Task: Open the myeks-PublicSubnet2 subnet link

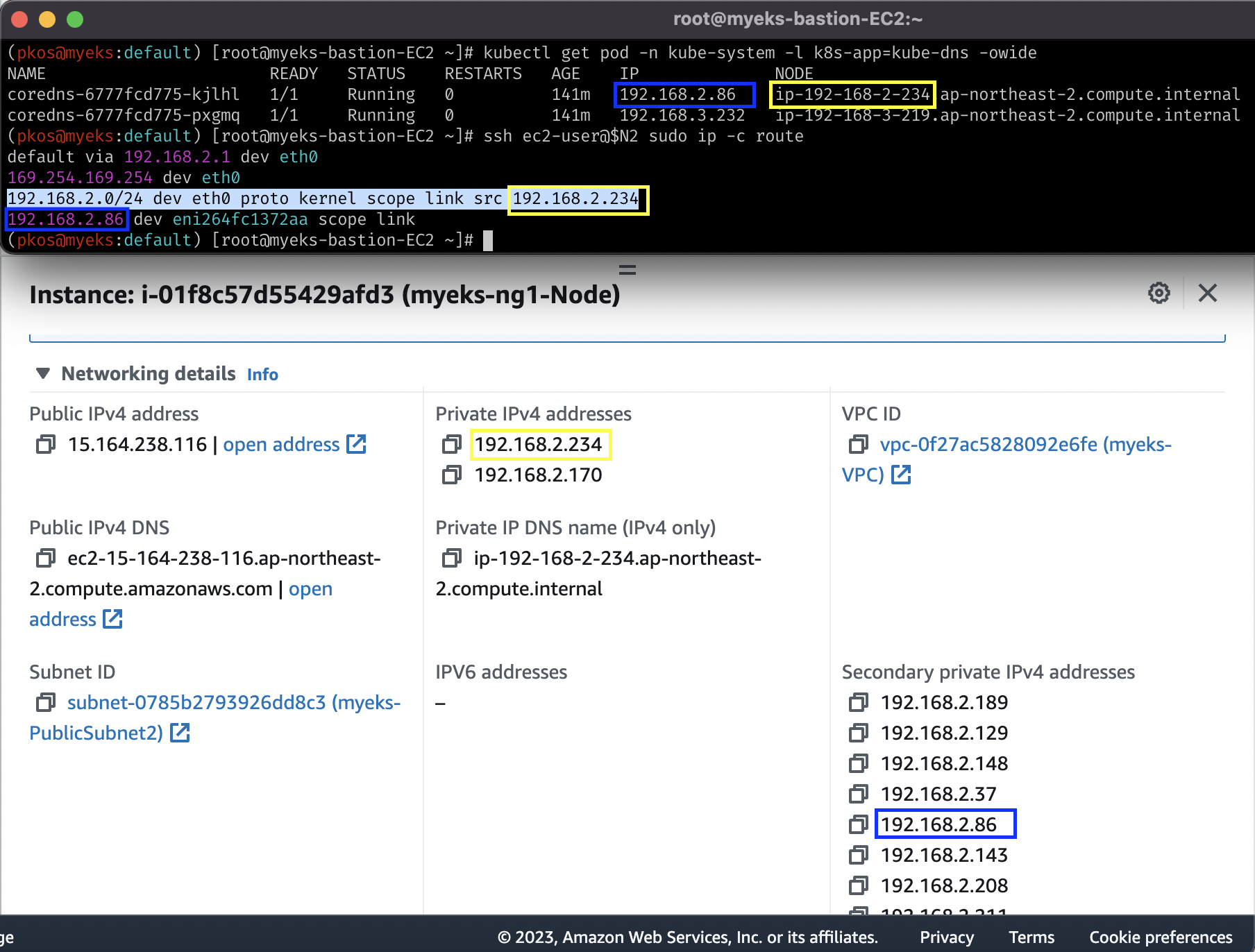Action: (x=234, y=702)
